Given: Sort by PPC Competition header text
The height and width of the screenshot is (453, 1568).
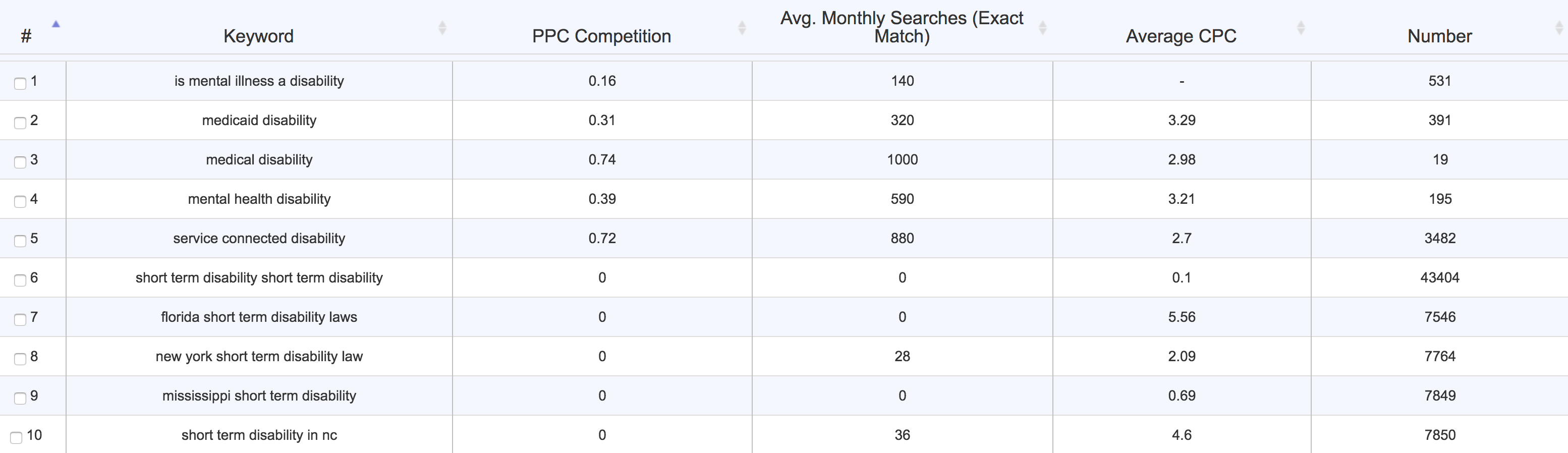Looking at the screenshot, I should (x=601, y=36).
